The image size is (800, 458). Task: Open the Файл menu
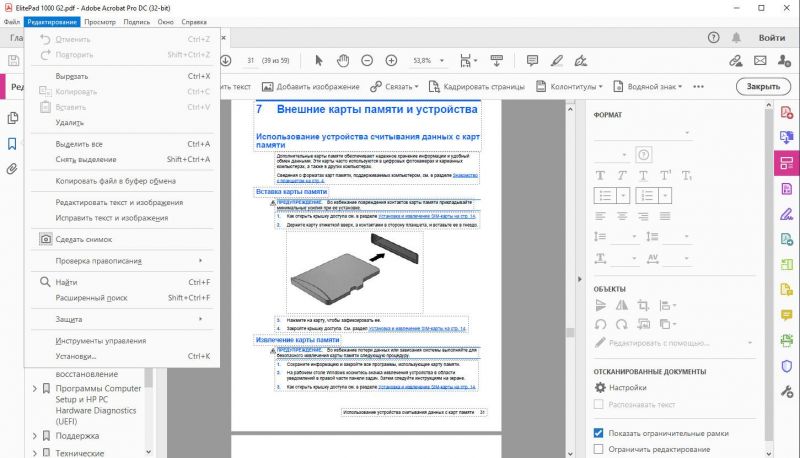[x=12, y=22]
